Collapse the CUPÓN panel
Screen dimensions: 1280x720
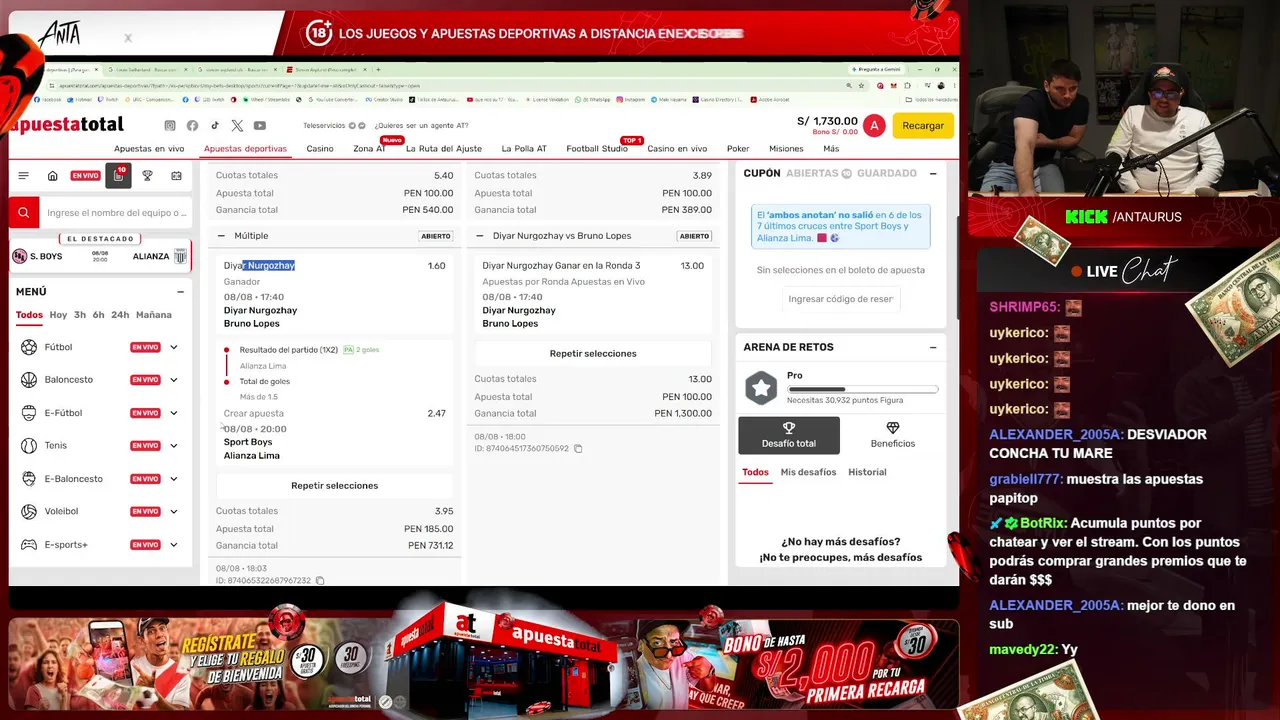[x=933, y=173]
